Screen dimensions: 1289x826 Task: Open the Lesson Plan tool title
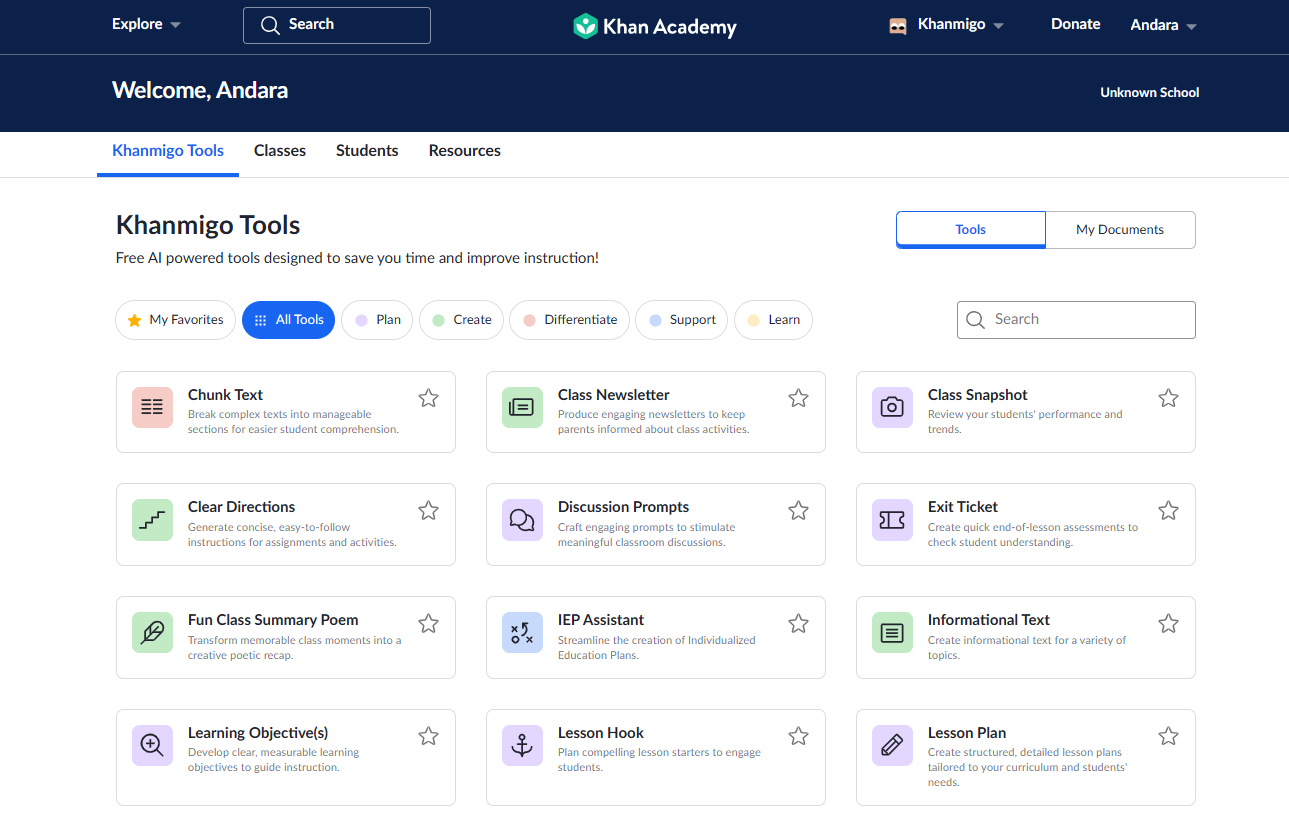point(967,733)
